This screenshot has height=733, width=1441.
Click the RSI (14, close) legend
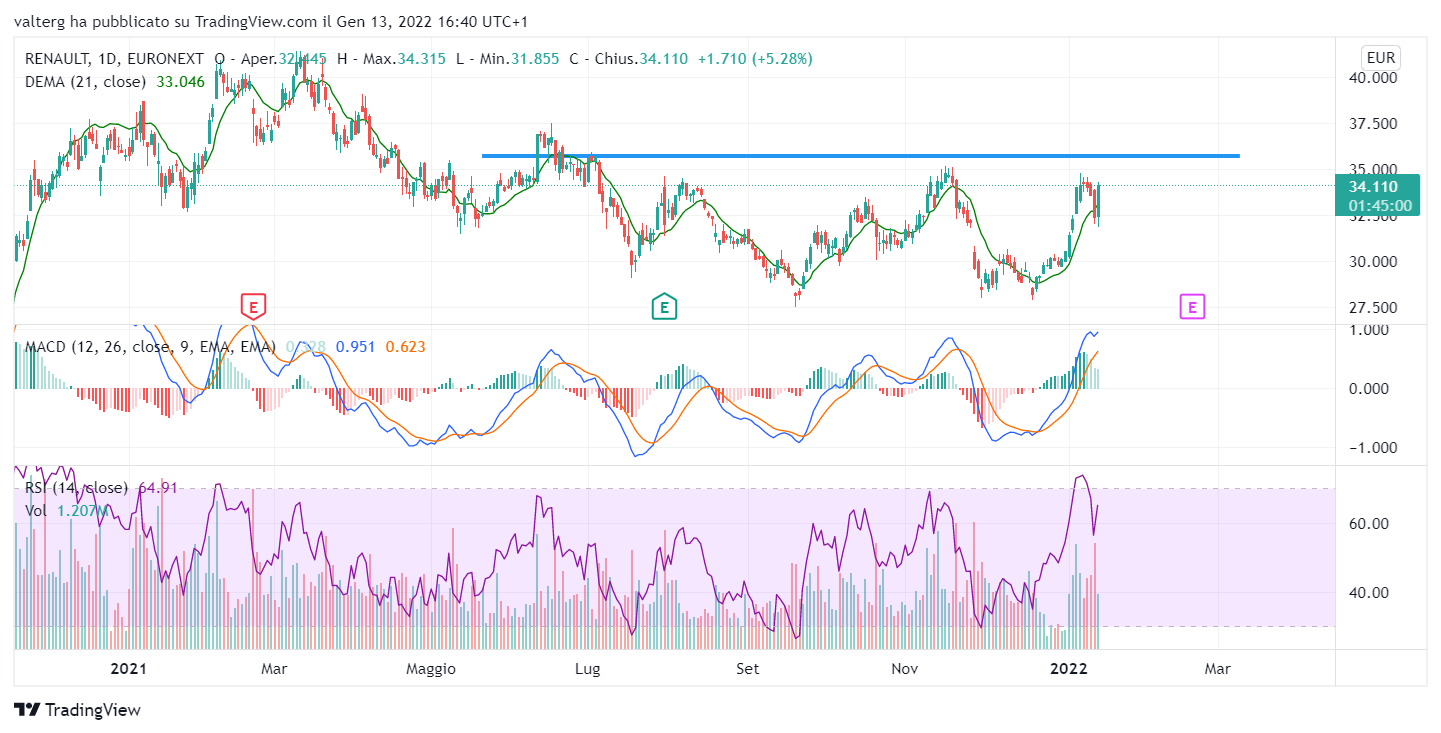[x=76, y=488]
